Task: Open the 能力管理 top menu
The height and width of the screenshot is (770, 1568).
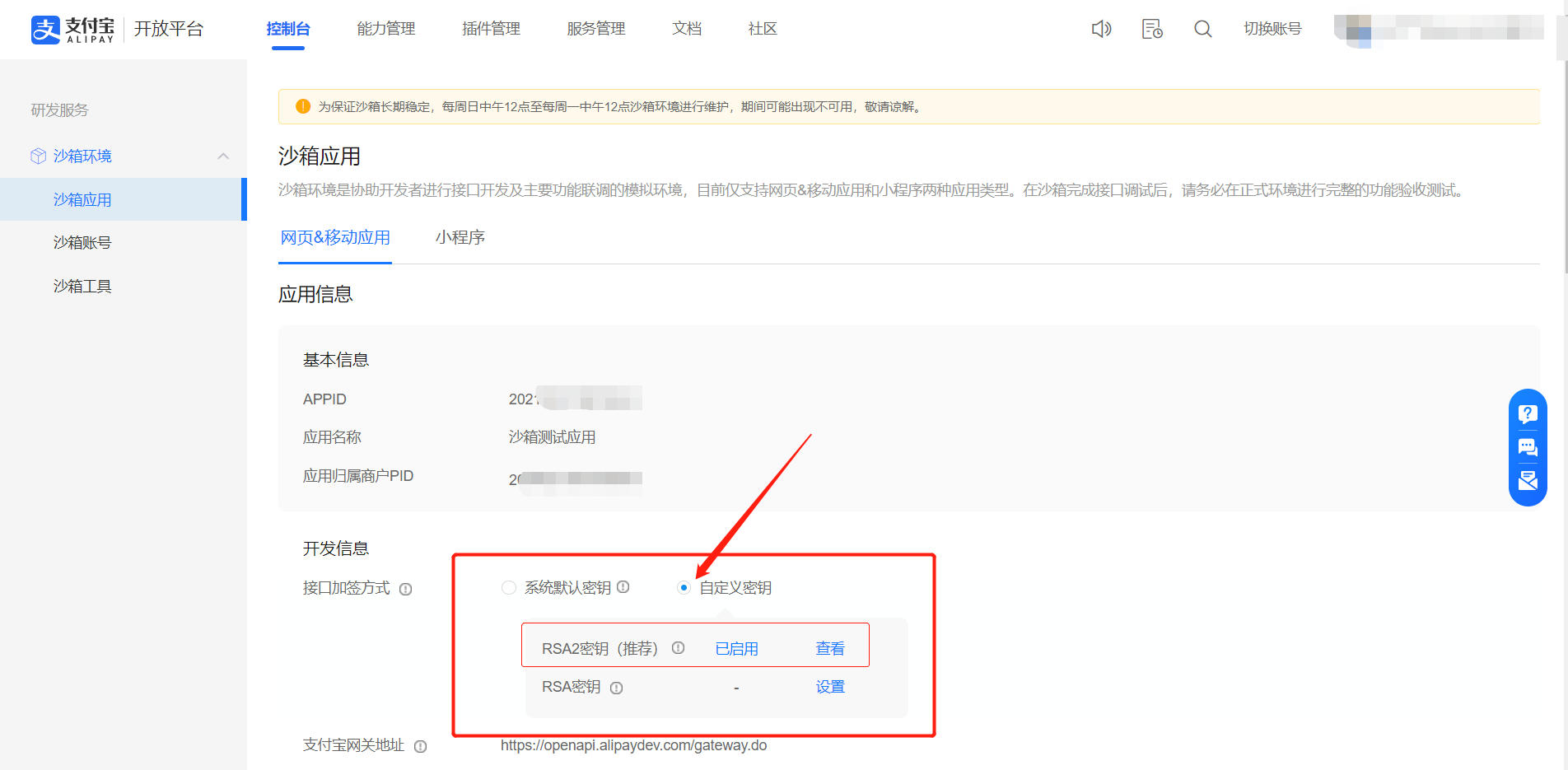Action: pos(386,29)
